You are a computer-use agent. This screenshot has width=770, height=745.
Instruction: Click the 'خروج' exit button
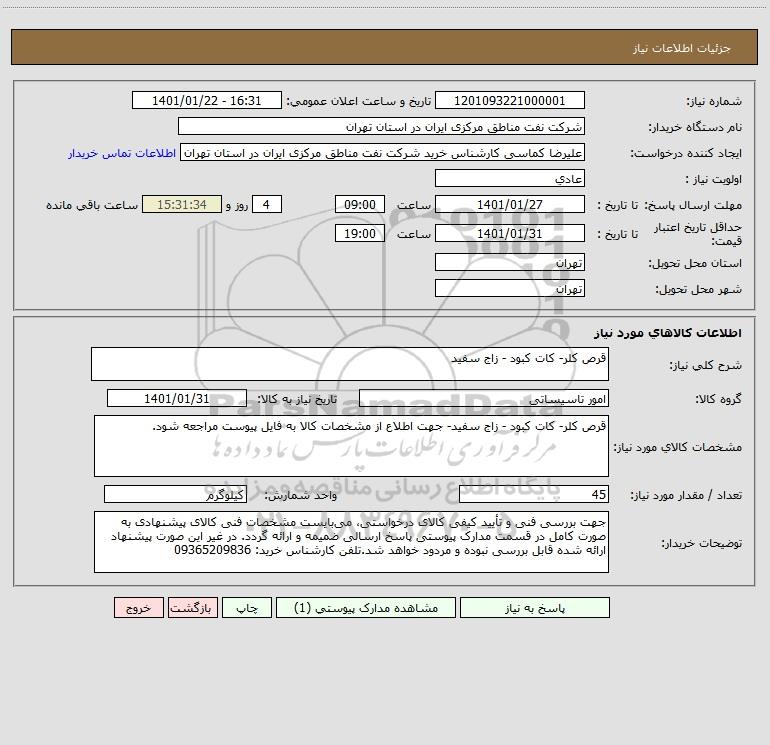pyautogui.click(x=138, y=608)
